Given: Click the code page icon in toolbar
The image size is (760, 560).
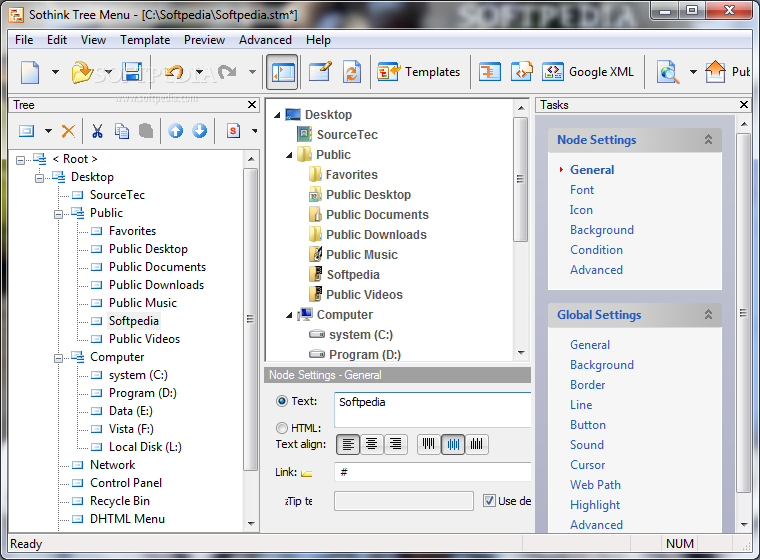Looking at the screenshot, I should [522, 72].
